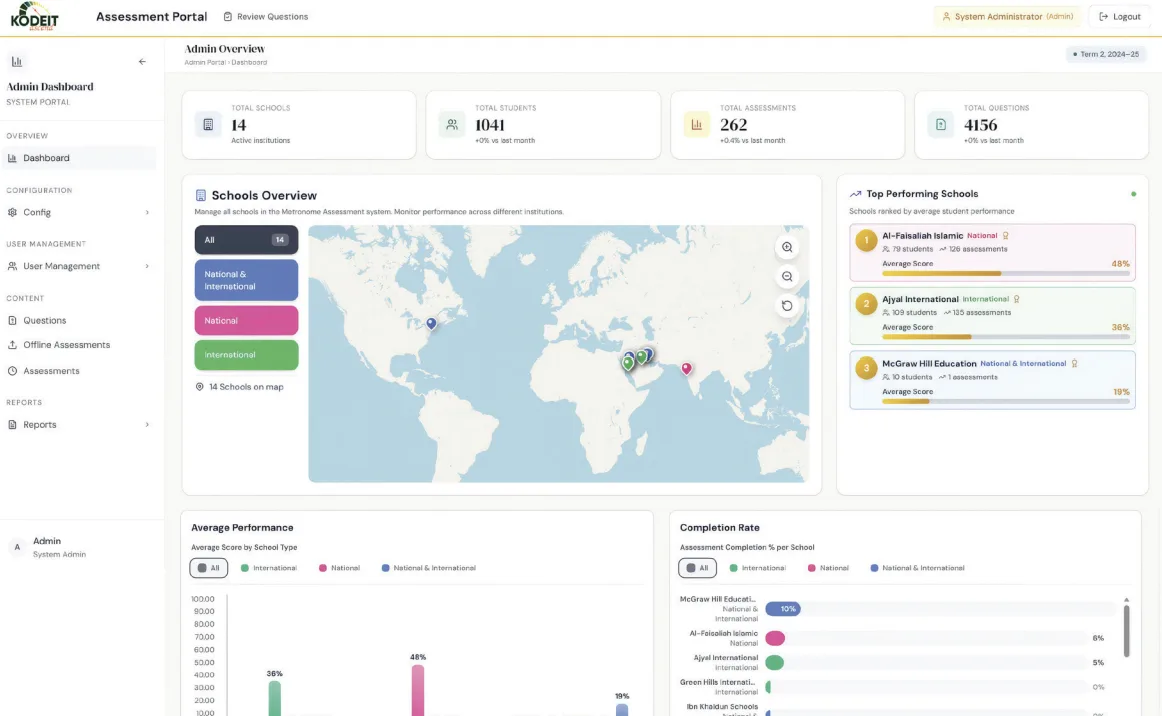Reset the schools map view
This screenshot has width=1162, height=716.
[787, 305]
